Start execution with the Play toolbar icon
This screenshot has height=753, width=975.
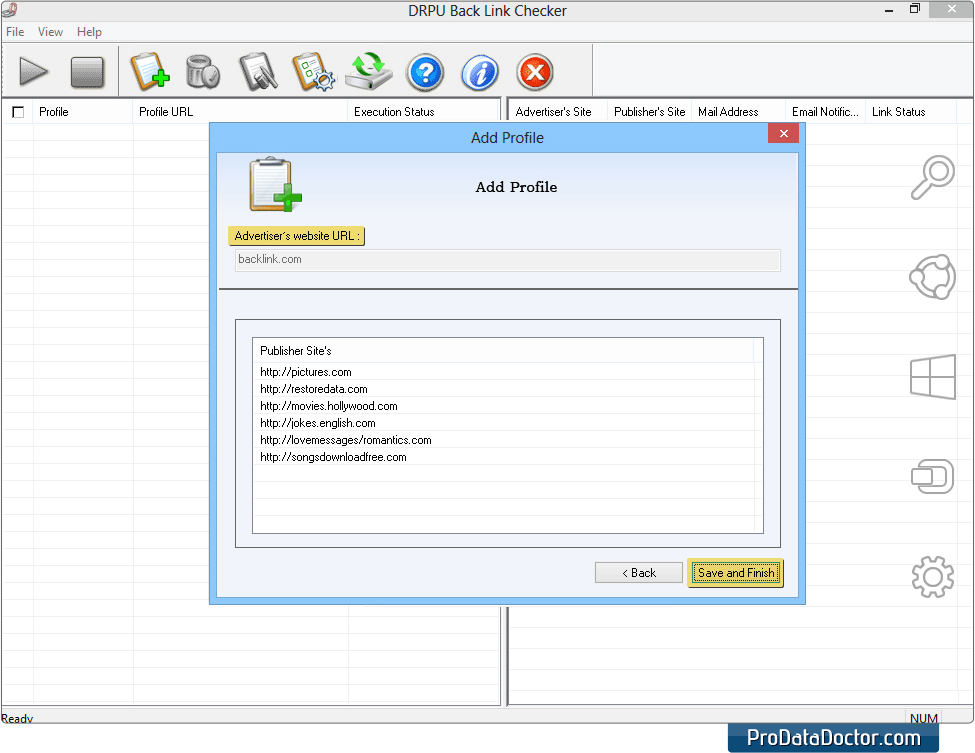pyautogui.click(x=33, y=72)
